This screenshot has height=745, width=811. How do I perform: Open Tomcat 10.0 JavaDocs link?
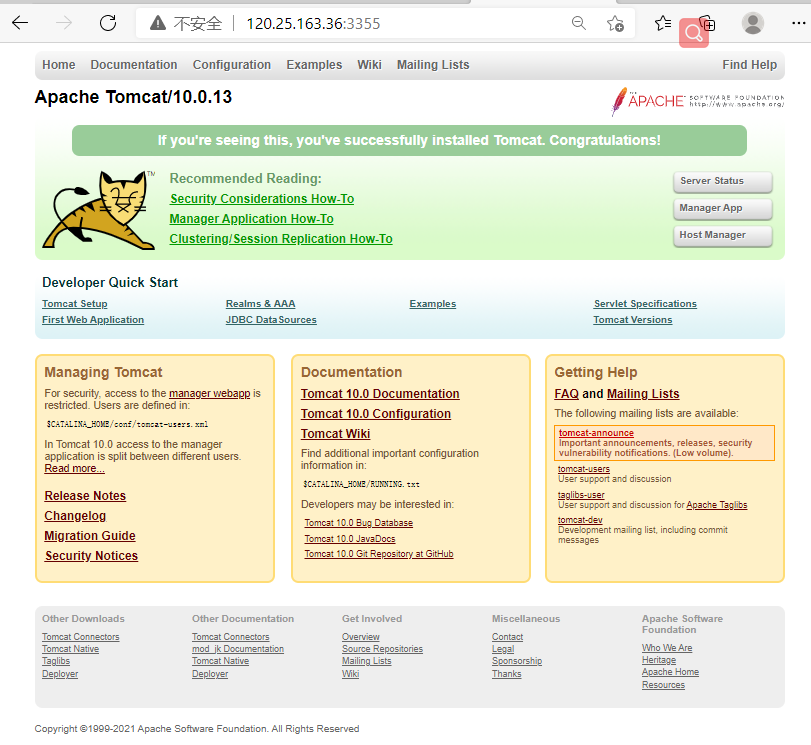(350, 539)
